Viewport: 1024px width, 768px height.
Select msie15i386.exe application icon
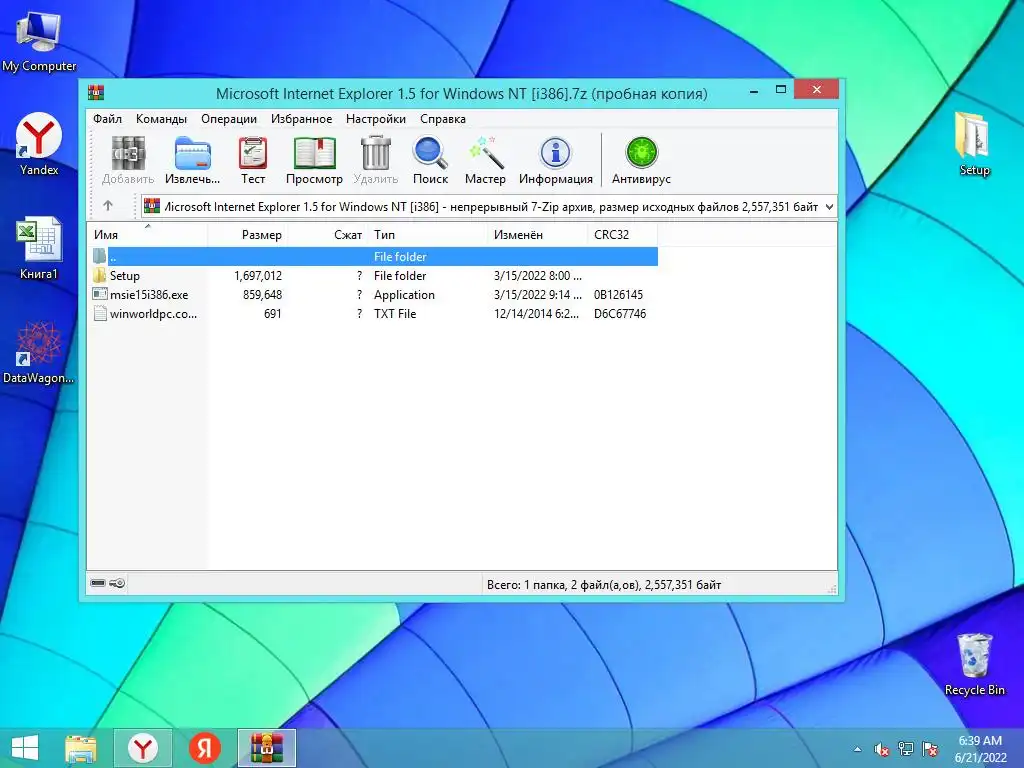click(100, 294)
